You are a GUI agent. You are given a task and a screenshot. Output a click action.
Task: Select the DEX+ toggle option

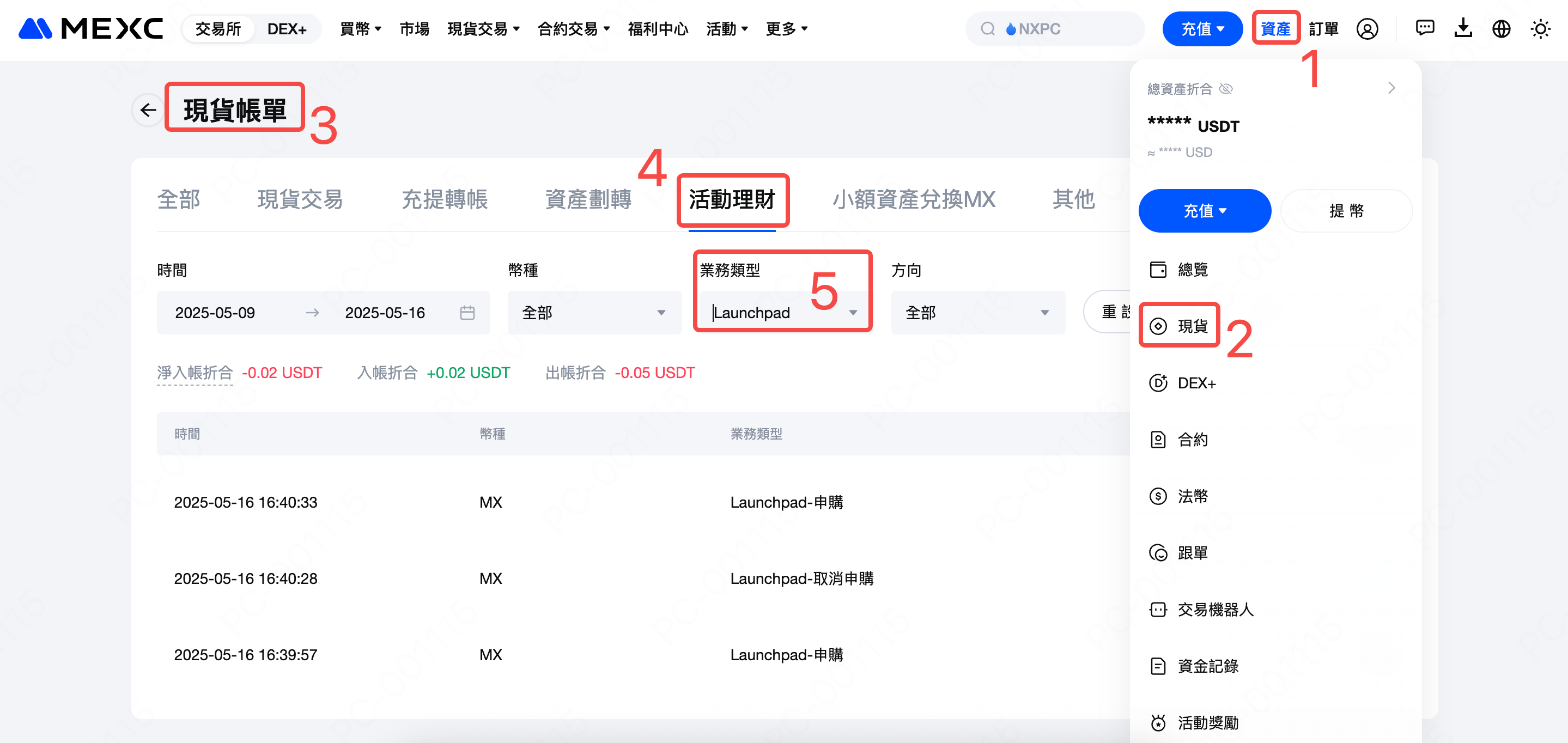(x=287, y=29)
